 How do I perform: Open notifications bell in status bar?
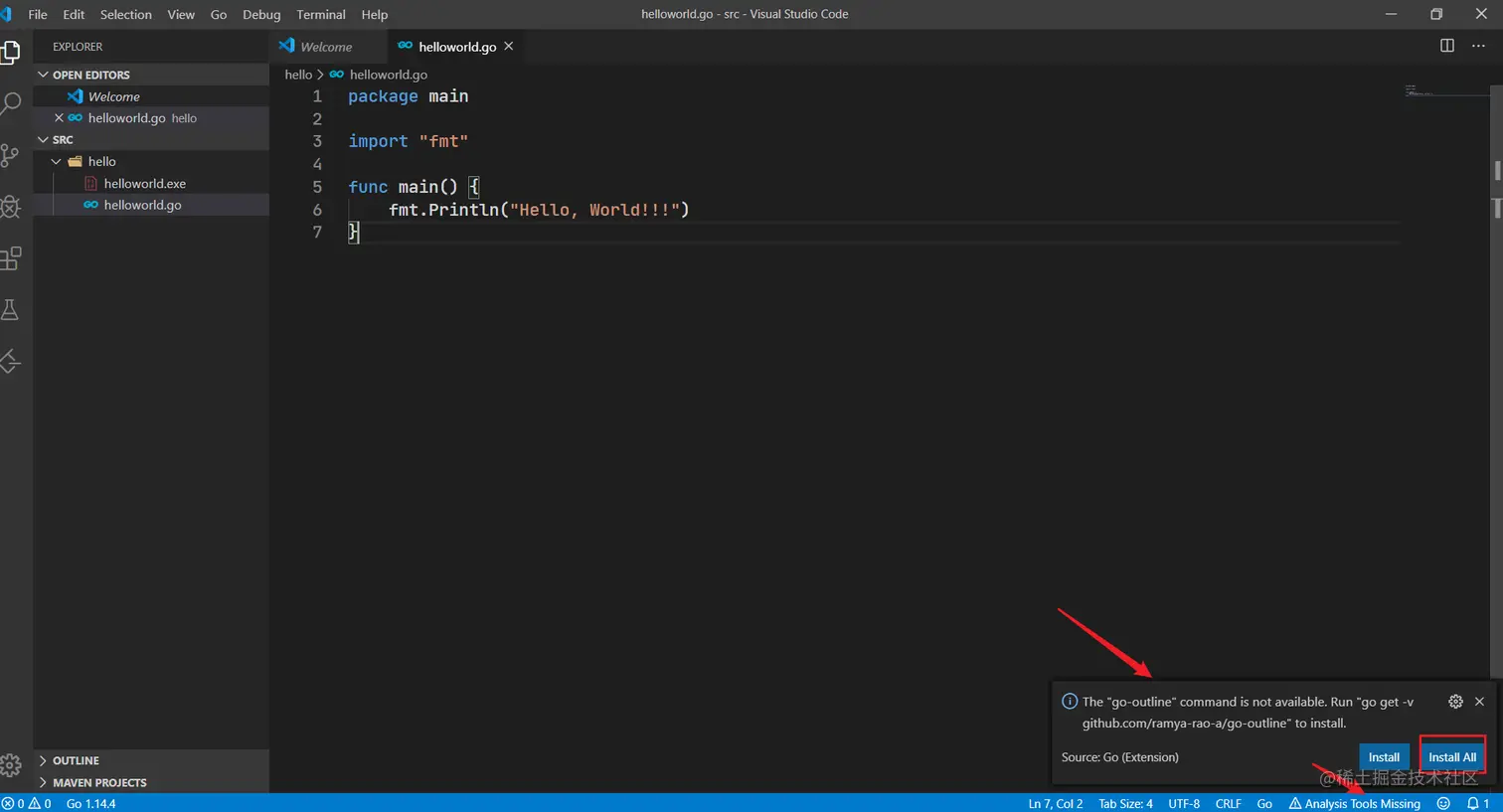[x=1477, y=803]
